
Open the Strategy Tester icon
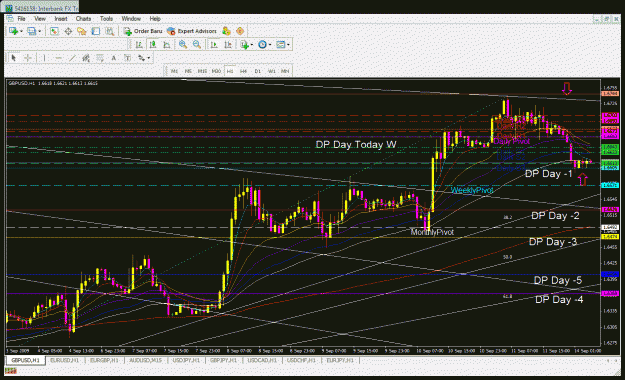click(x=110, y=31)
